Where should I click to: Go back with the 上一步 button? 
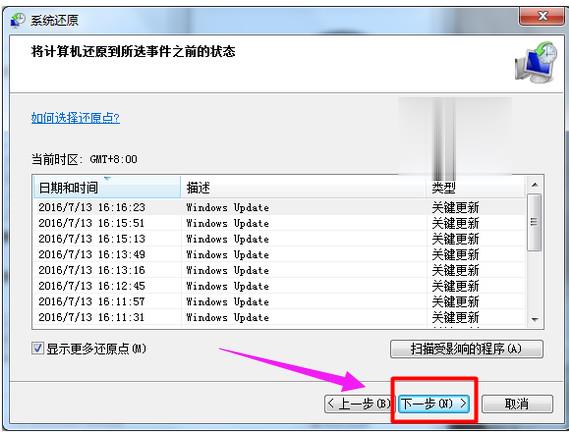[358, 403]
